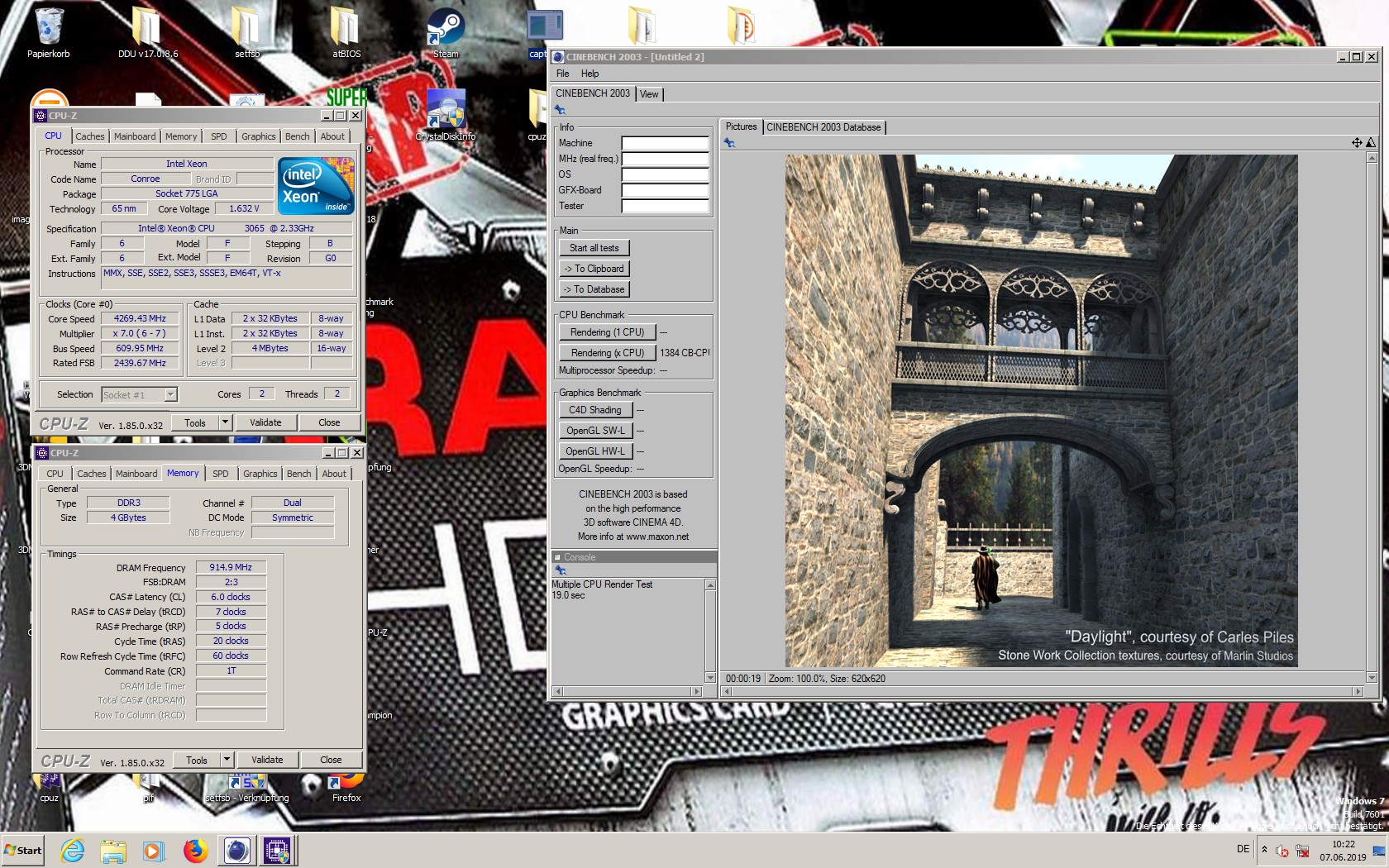Click the pin icon in the Console panel
This screenshot has width=1389, height=868.
pyautogui.click(x=560, y=570)
